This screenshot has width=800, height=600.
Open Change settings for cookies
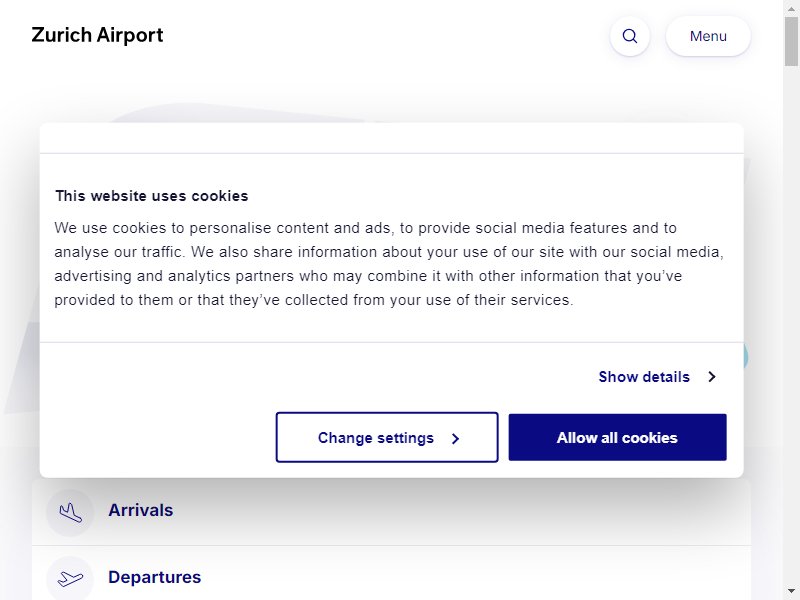387,437
